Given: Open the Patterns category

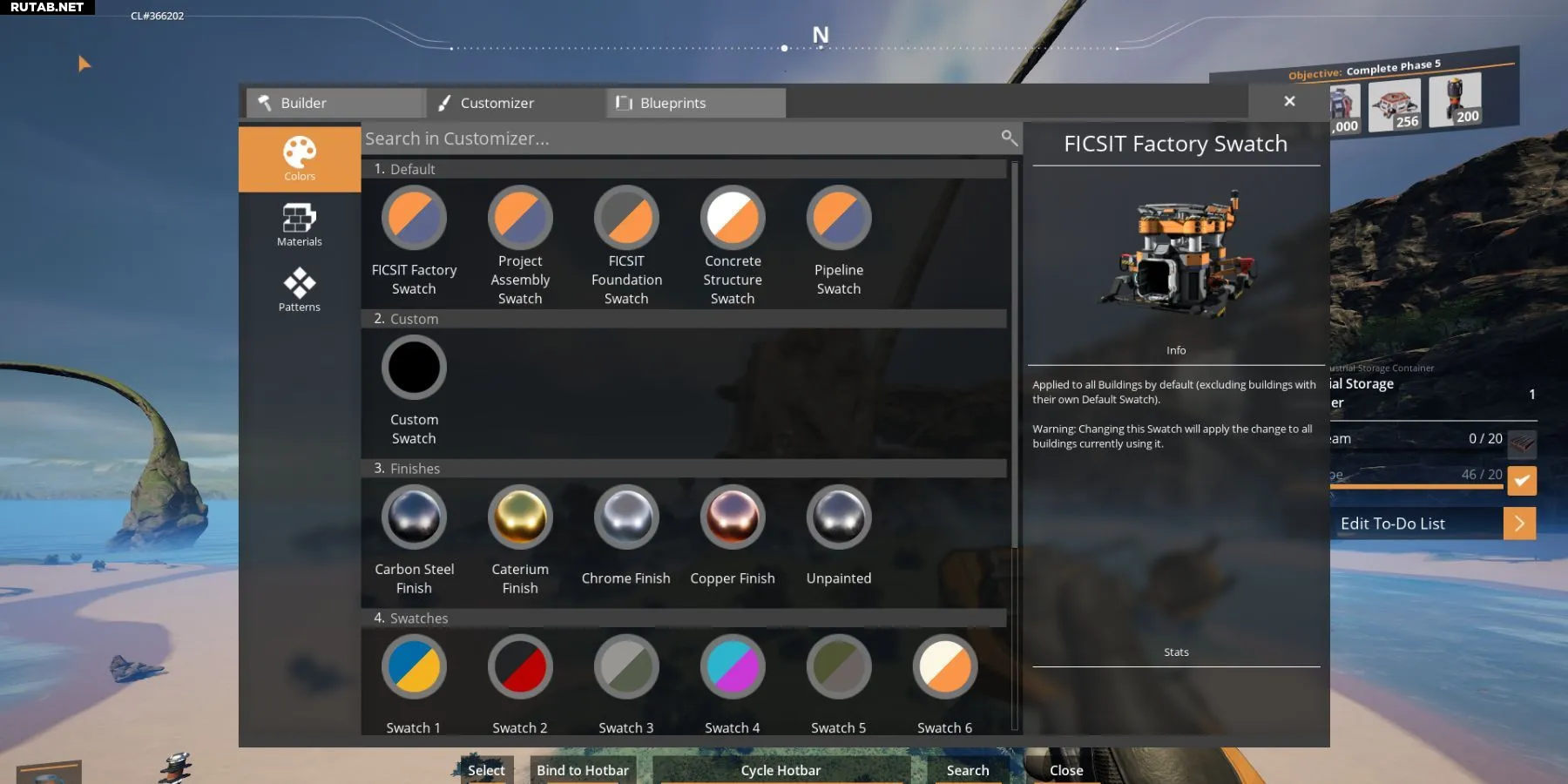Looking at the screenshot, I should pos(300,290).
